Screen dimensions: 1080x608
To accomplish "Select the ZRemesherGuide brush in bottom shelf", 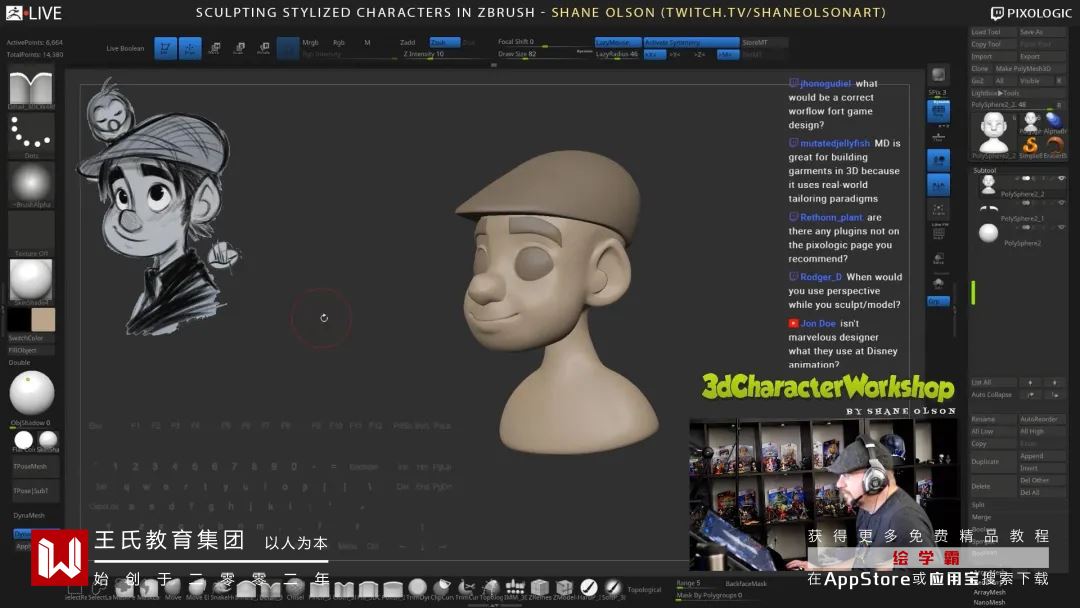I will point(539,587).
